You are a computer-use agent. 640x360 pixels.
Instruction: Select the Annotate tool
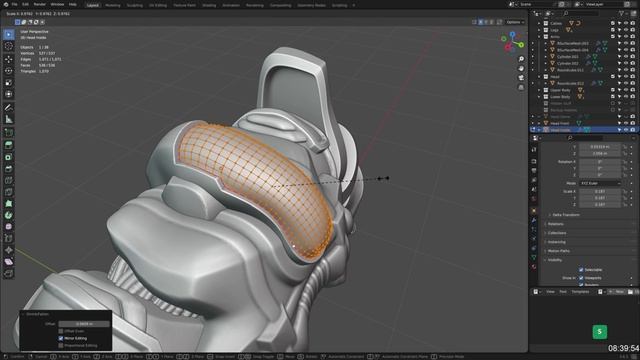[9, 108]
